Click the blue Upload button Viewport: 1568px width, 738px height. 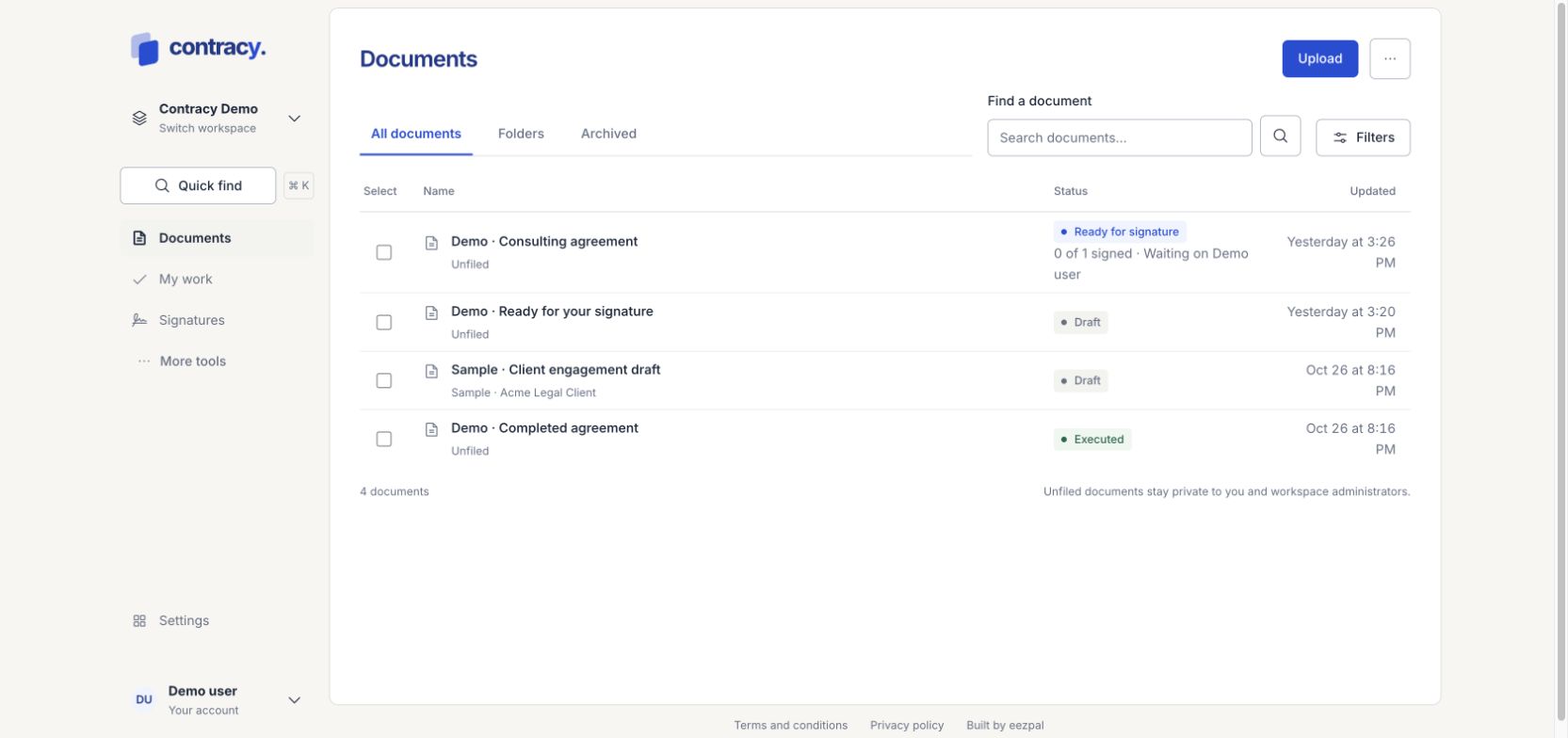pyautogui.click(x=1319, y=58)
